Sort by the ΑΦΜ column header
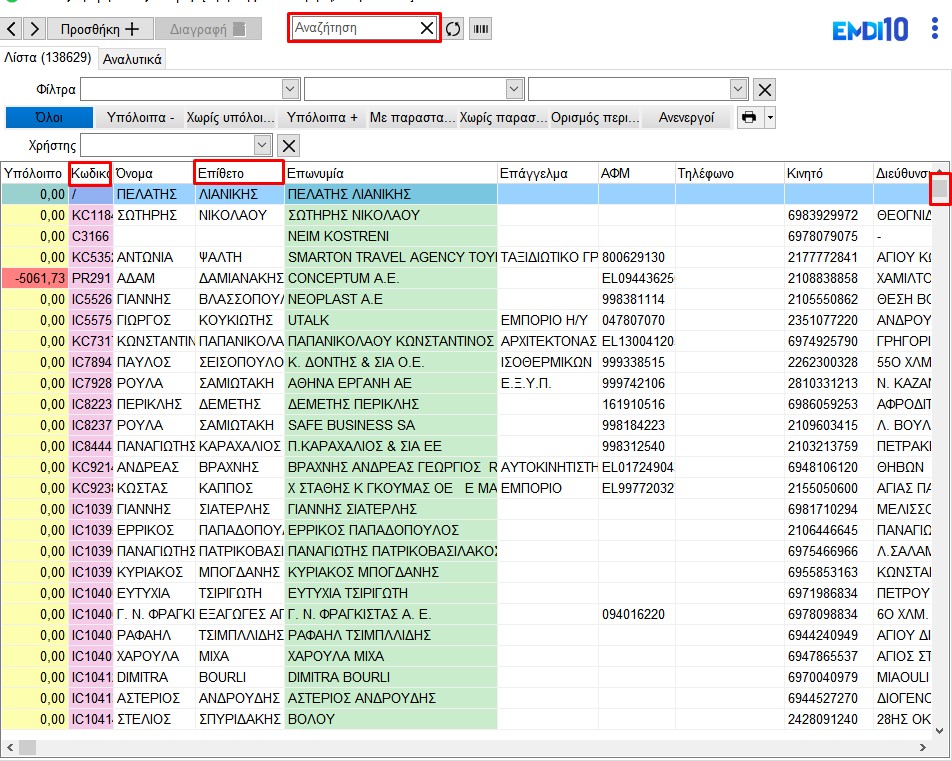 [637, 173]
